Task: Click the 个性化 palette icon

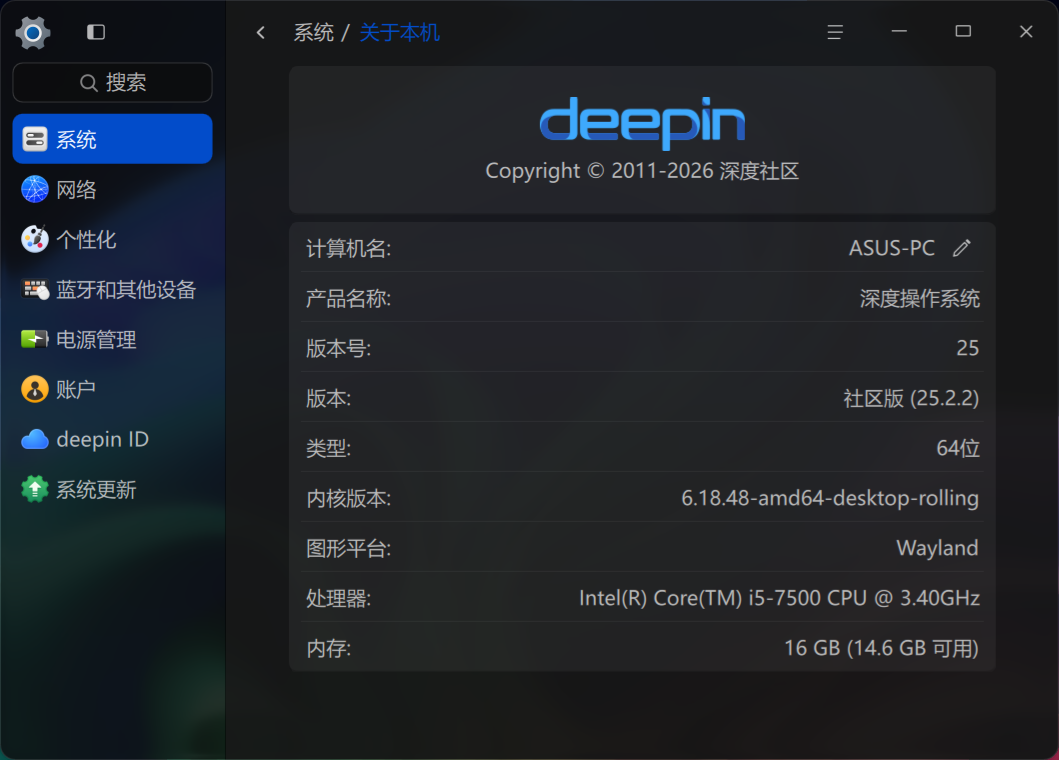Action: (x=34, y=239)
